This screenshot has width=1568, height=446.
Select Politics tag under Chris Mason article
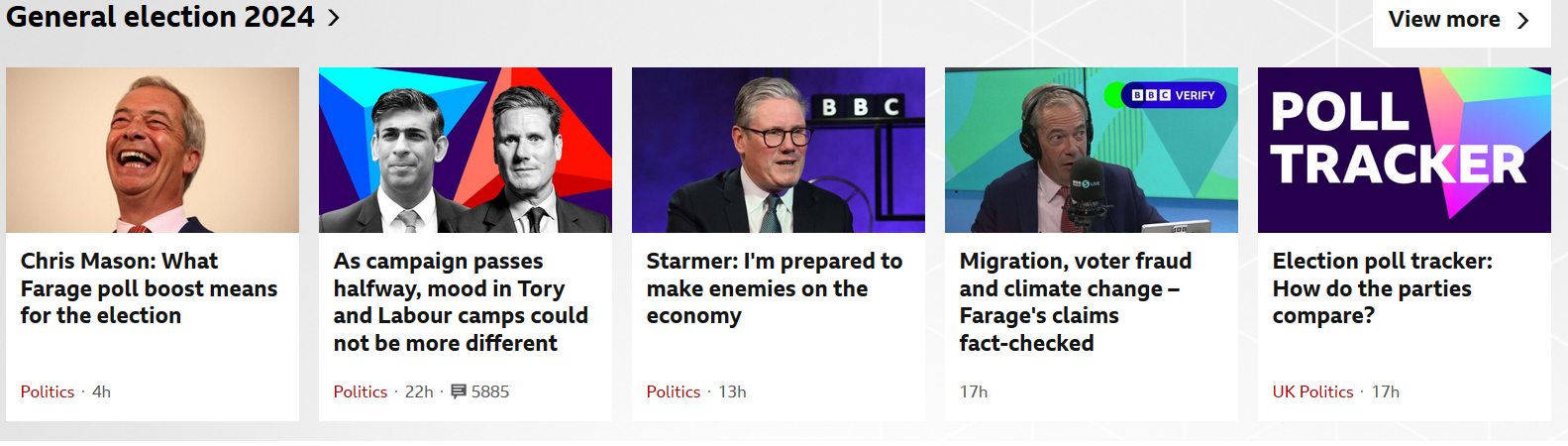tap(48, 391)
